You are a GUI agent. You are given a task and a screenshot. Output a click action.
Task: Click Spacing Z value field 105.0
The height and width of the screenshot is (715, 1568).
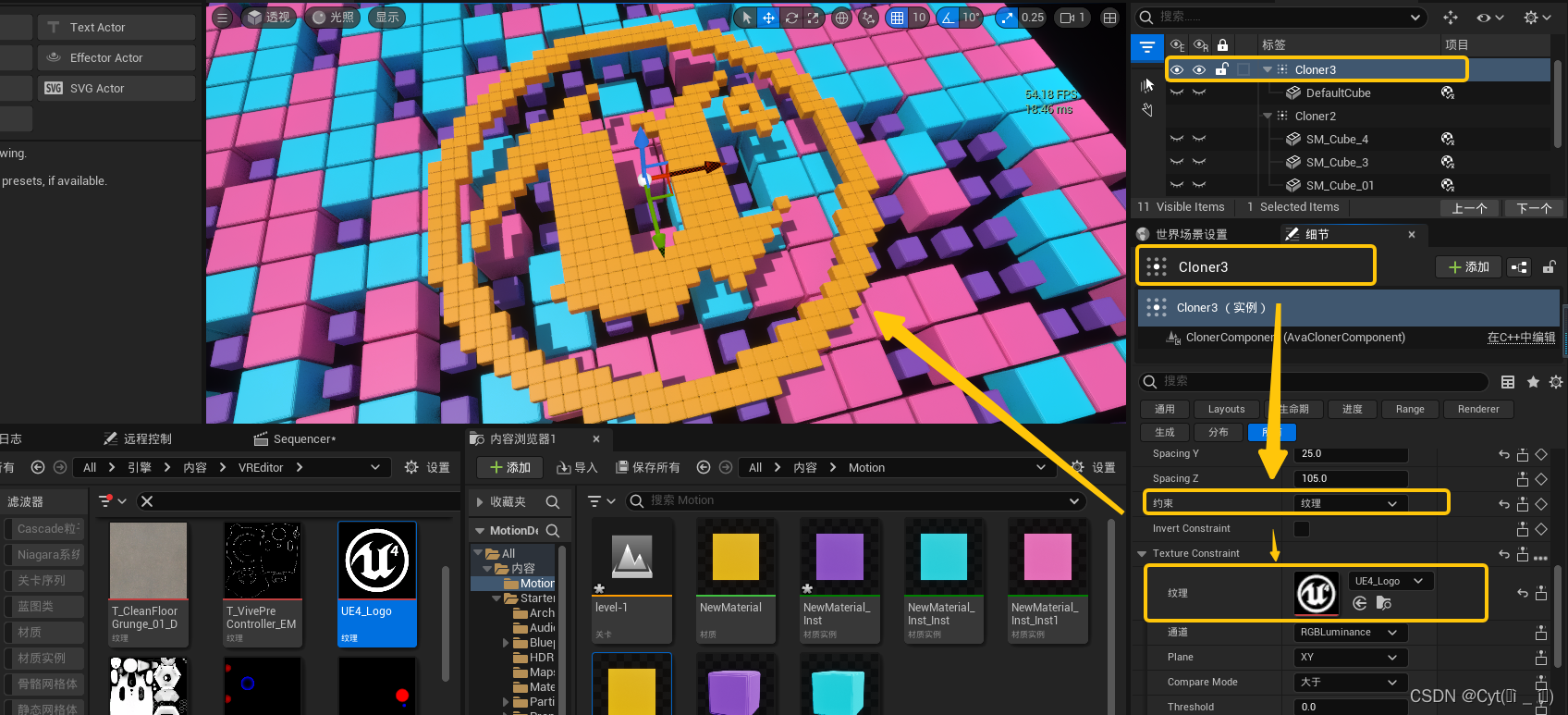(1351, 478)
